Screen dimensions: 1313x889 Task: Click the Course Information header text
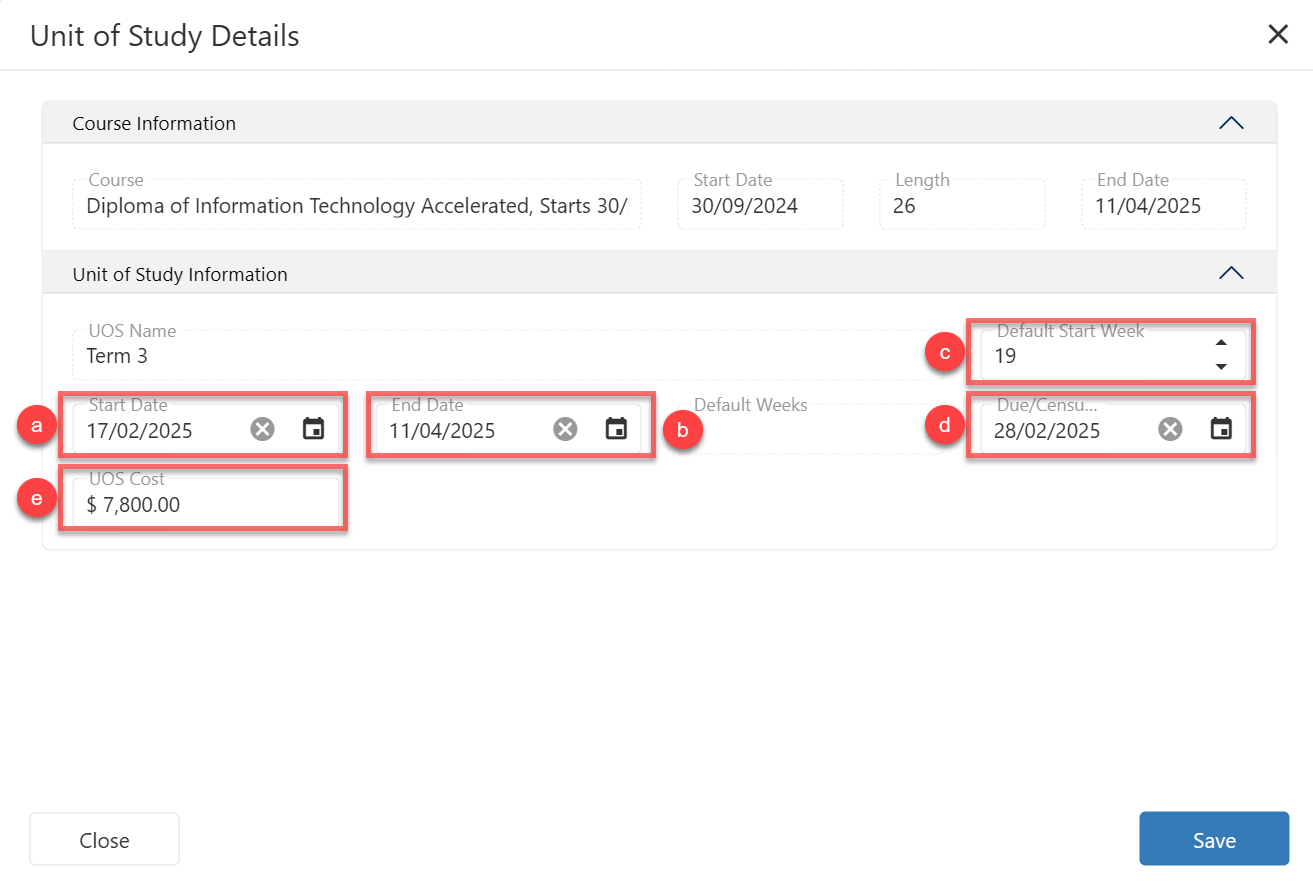tap(154, 123)
